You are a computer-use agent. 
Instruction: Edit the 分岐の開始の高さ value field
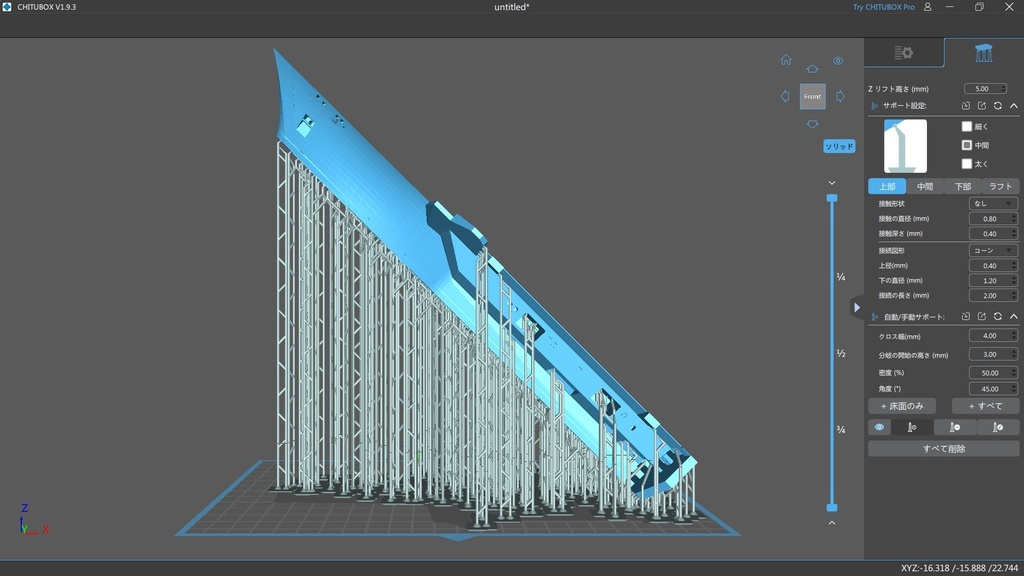pos(993,355)
